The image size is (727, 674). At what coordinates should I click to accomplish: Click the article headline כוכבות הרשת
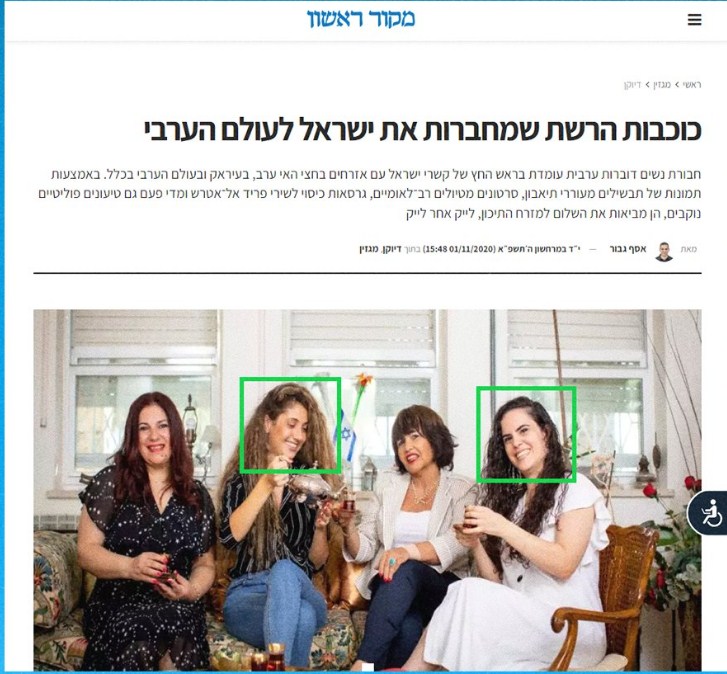pos(422,130)
